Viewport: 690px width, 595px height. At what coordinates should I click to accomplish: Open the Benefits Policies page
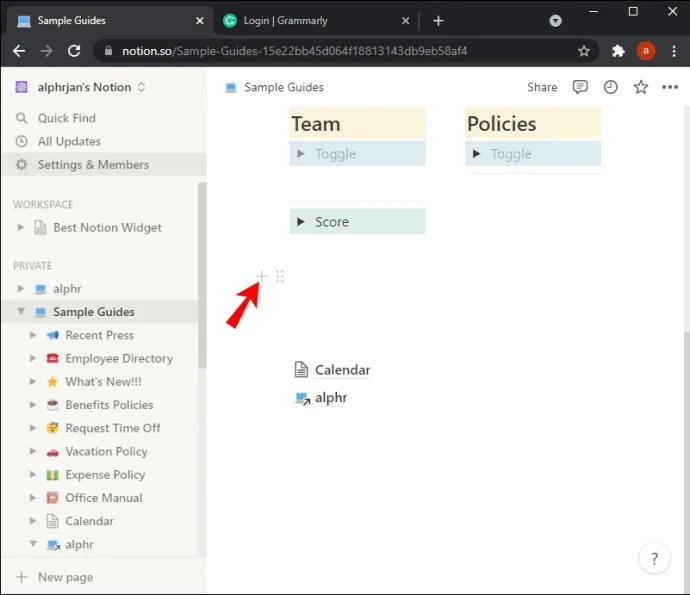109,405
